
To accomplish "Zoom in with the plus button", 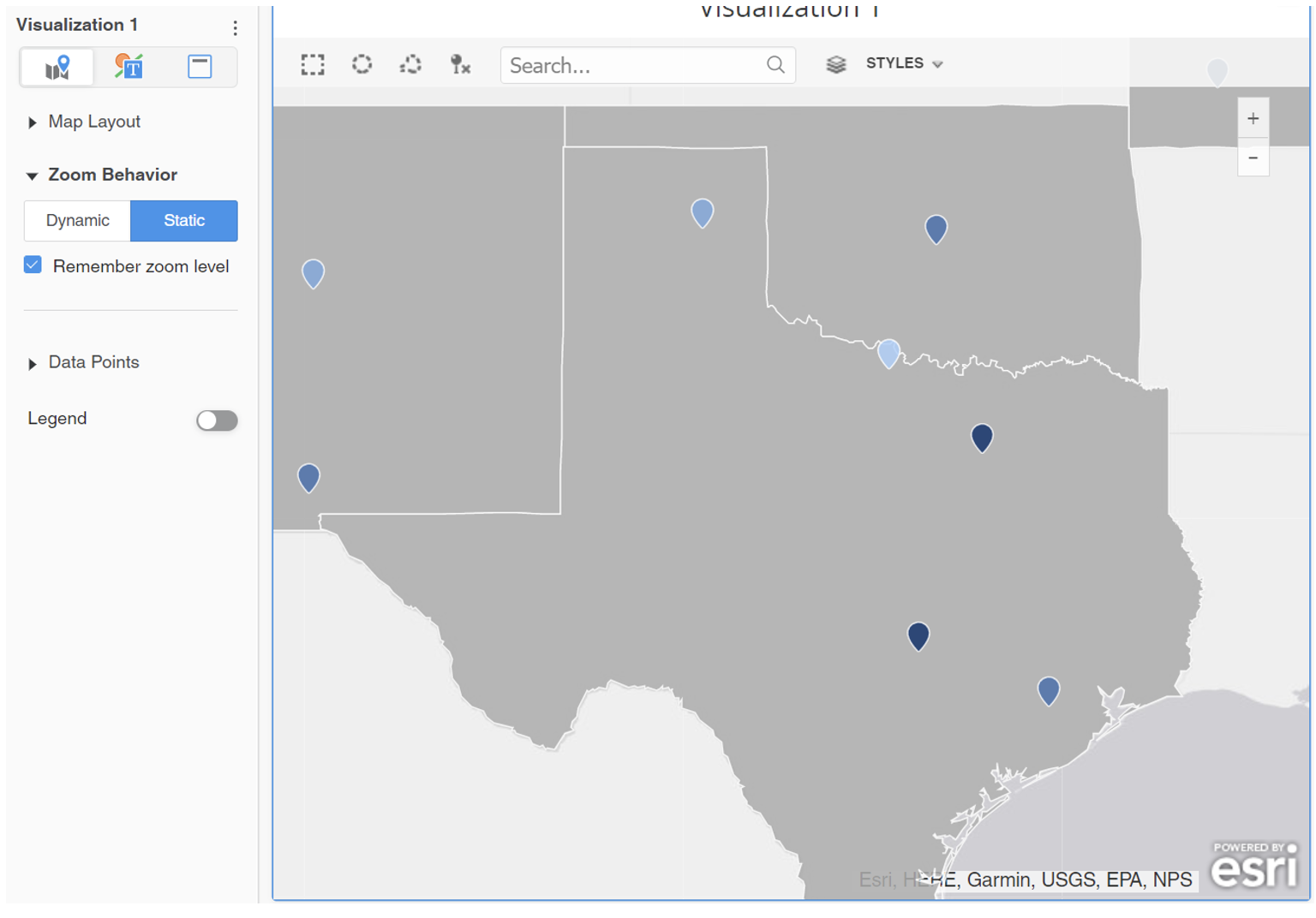I will pos(1253,117).
